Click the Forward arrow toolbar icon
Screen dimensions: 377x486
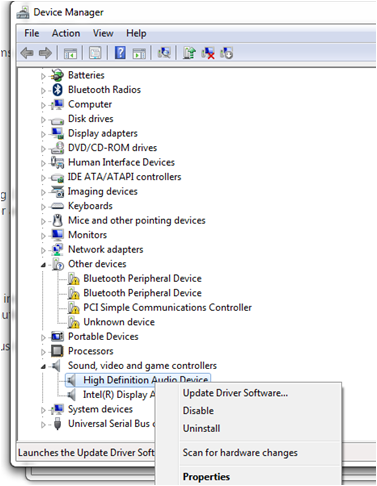click(45, 53)
